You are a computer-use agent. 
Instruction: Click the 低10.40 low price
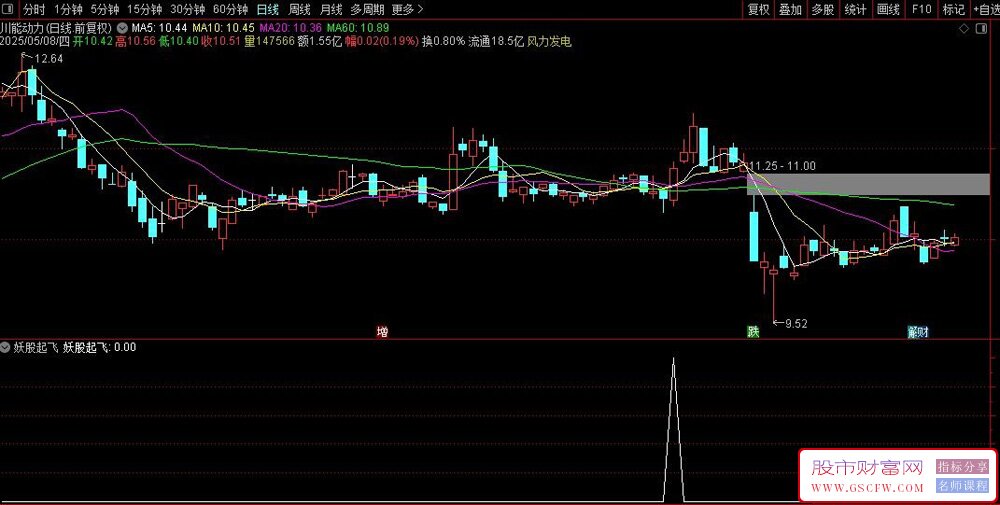point(179,41)
